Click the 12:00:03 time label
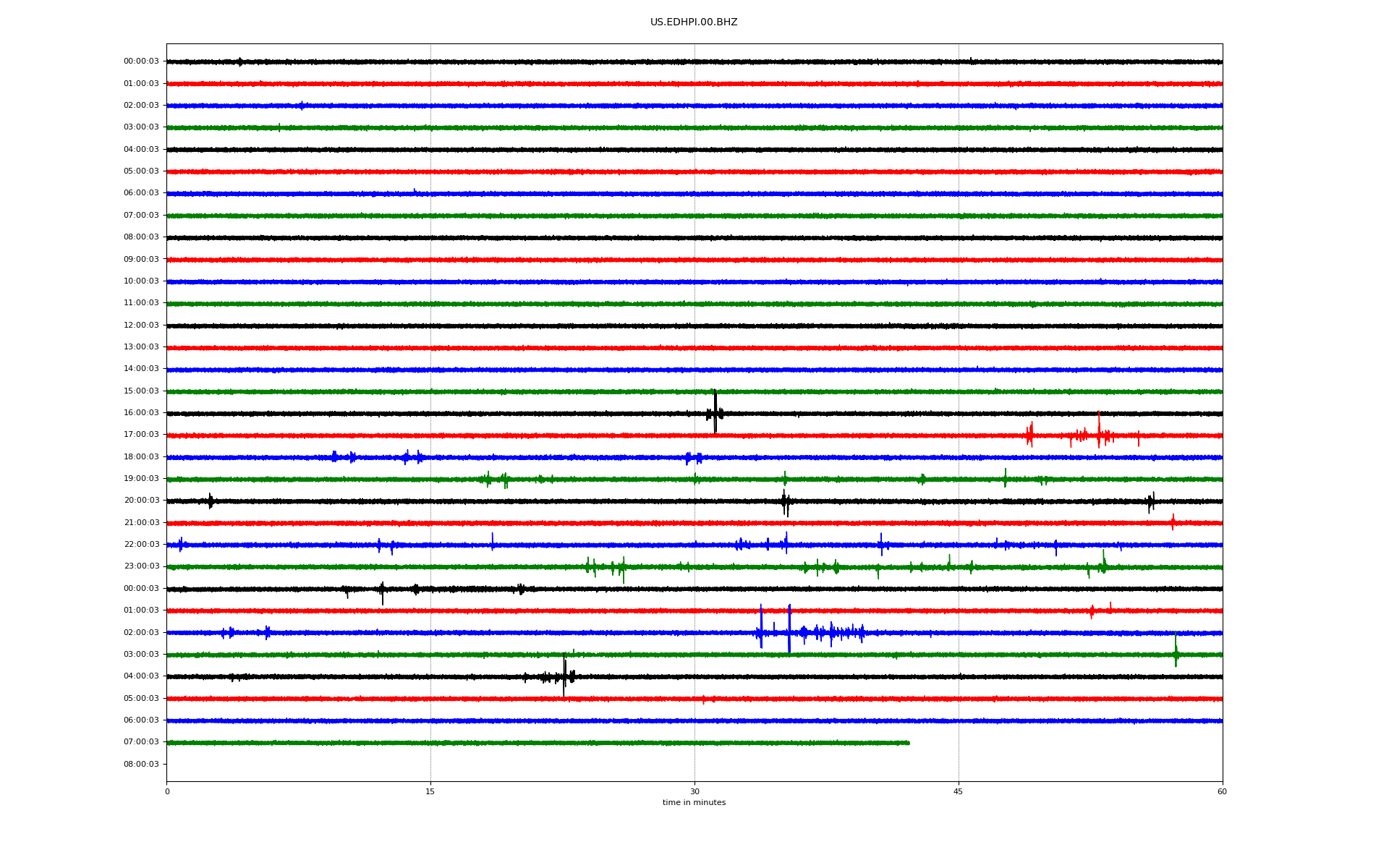Viewport: 1389px width, 868px height. tap(141, 325)
